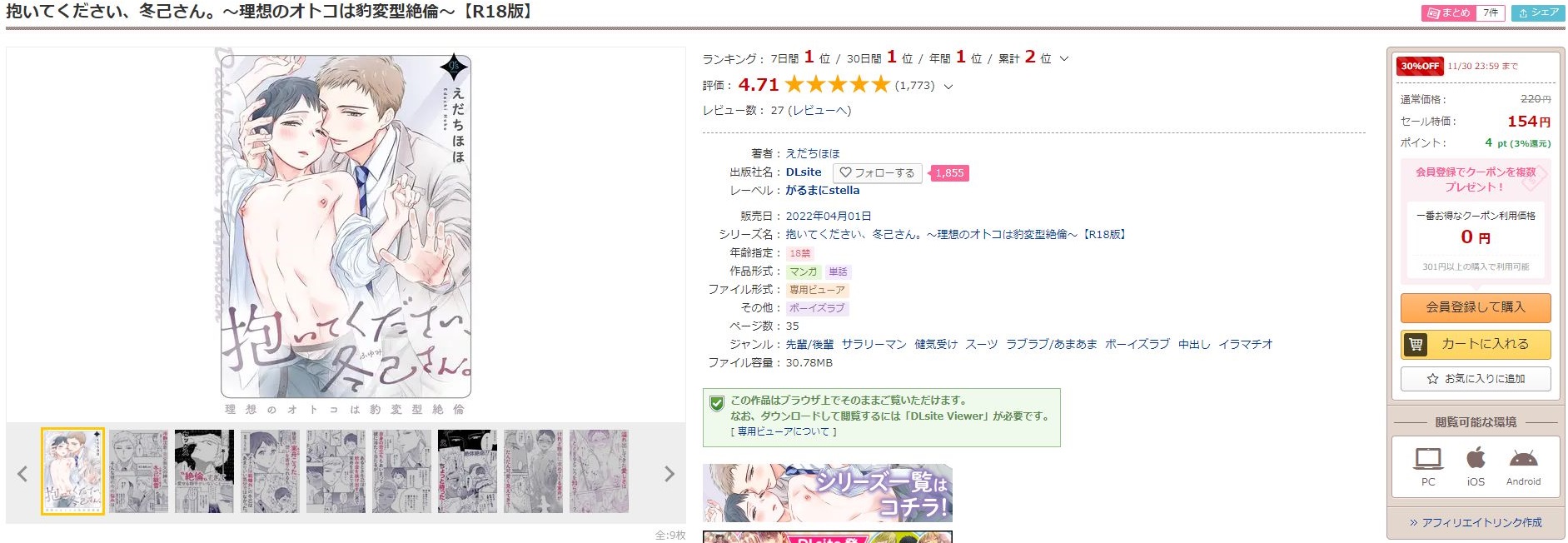Select the third preview page thumbnail
Image resolution: width=1568 pixels, height=543 pixels.
point(204,471)
